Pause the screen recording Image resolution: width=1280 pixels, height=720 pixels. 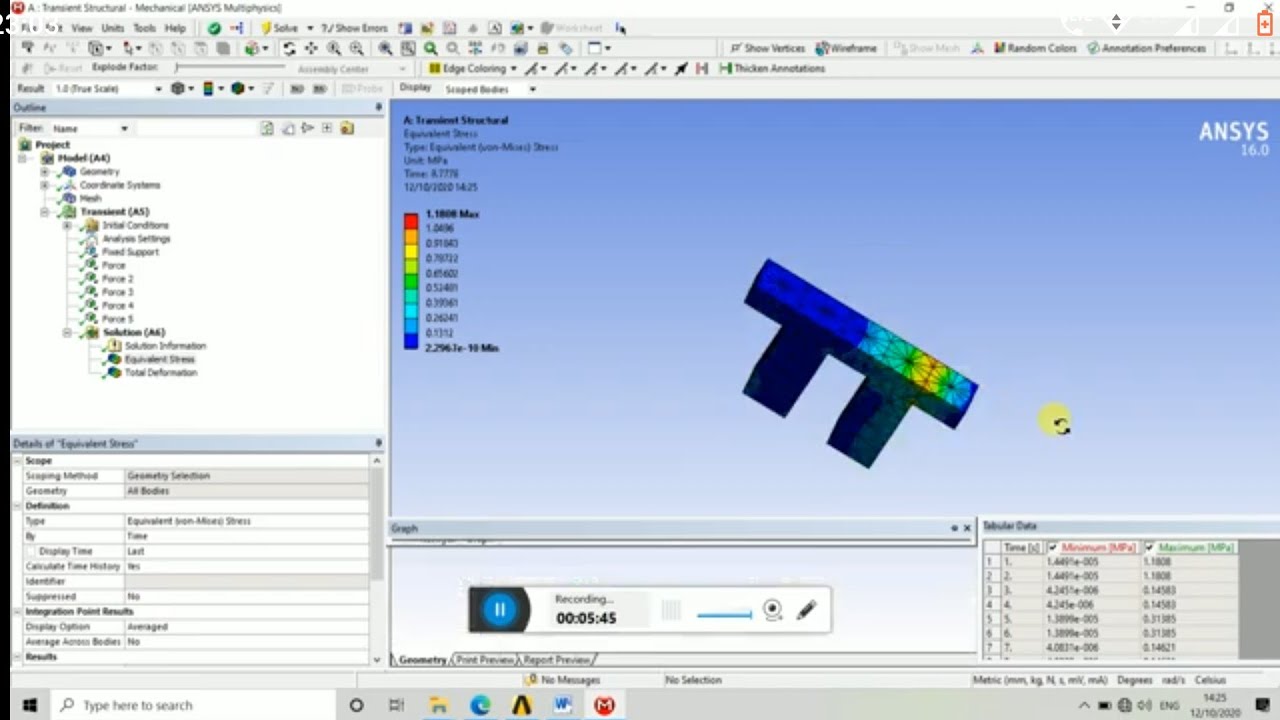click(500, 609)
